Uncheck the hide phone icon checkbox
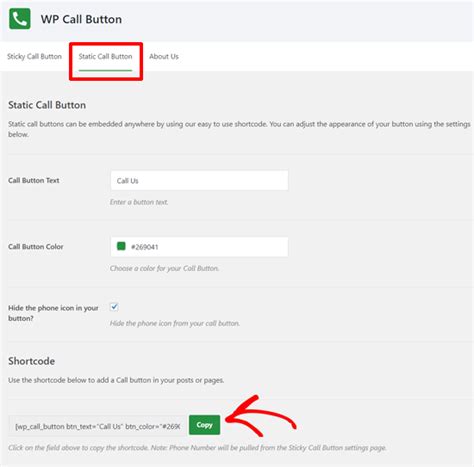 [x=114, y=307]
